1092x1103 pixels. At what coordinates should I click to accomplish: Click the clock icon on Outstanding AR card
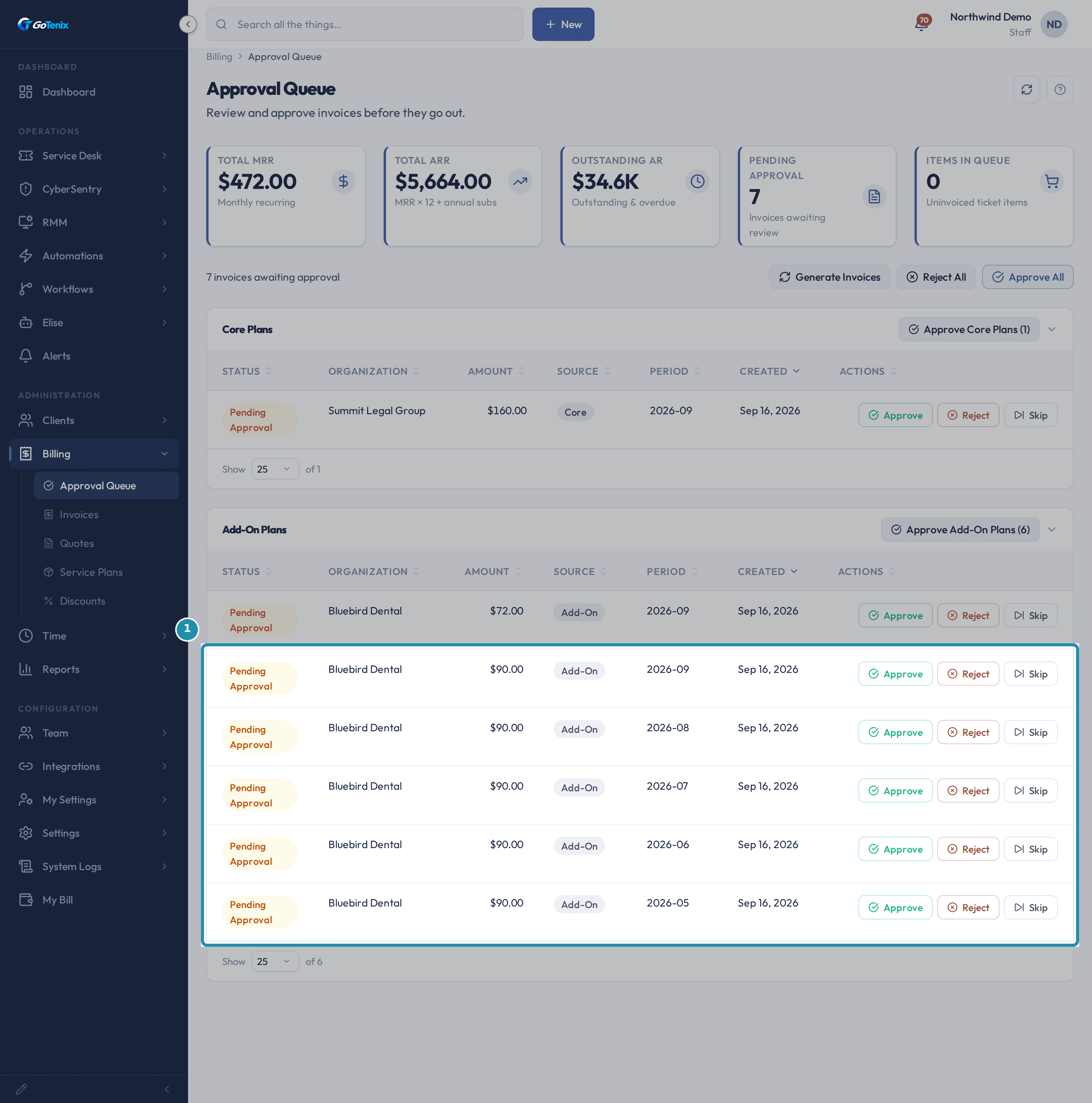(697, 182)
